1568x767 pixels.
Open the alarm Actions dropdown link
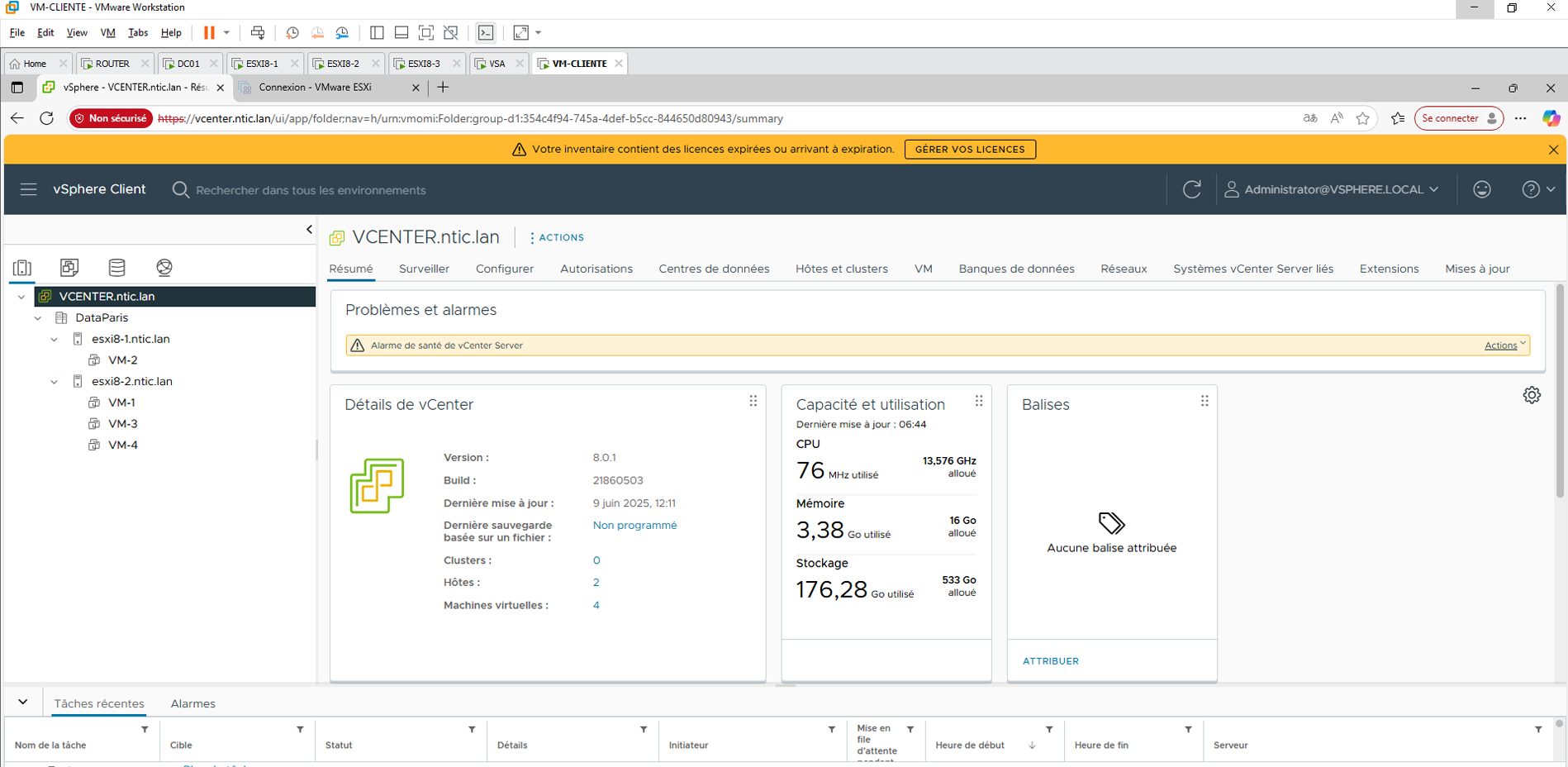[1504, 345]
